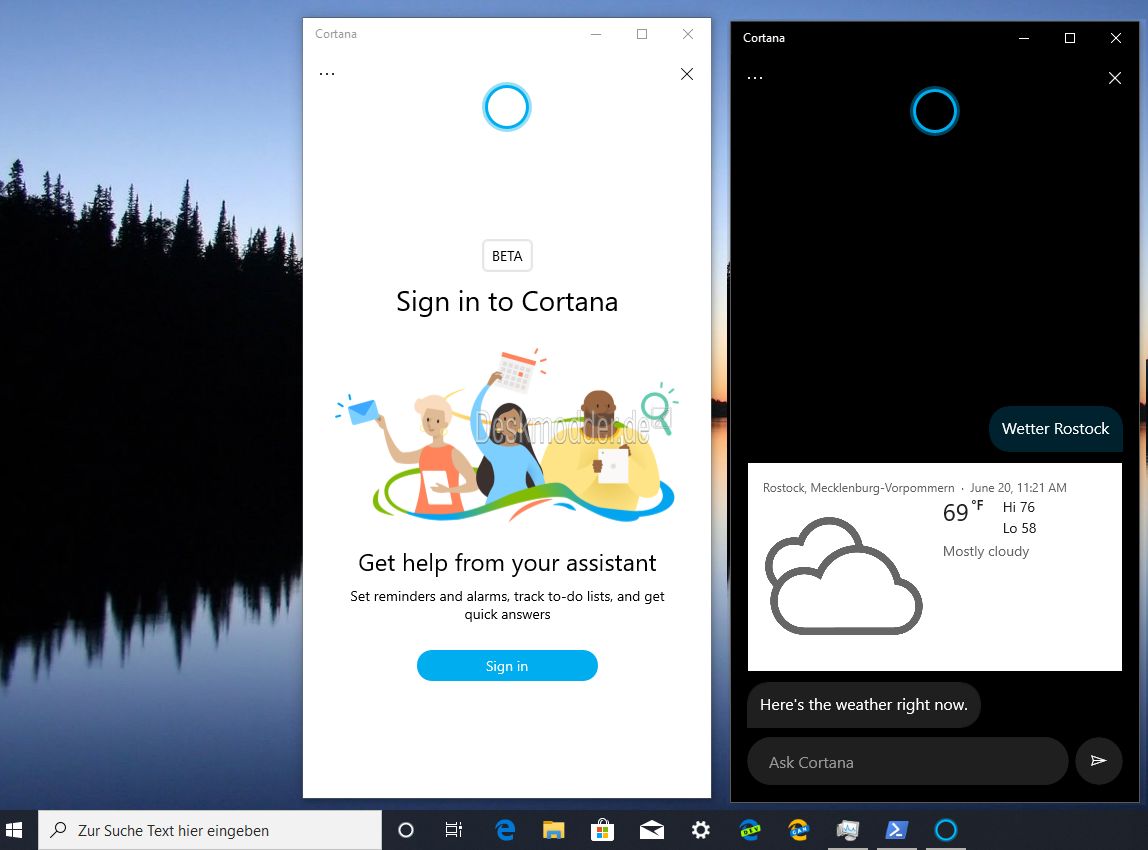Dismiss the sign-in panel with inner X in white Cortana window
The width and height of the screenshot is (1148, 850).
pos(687,74)
